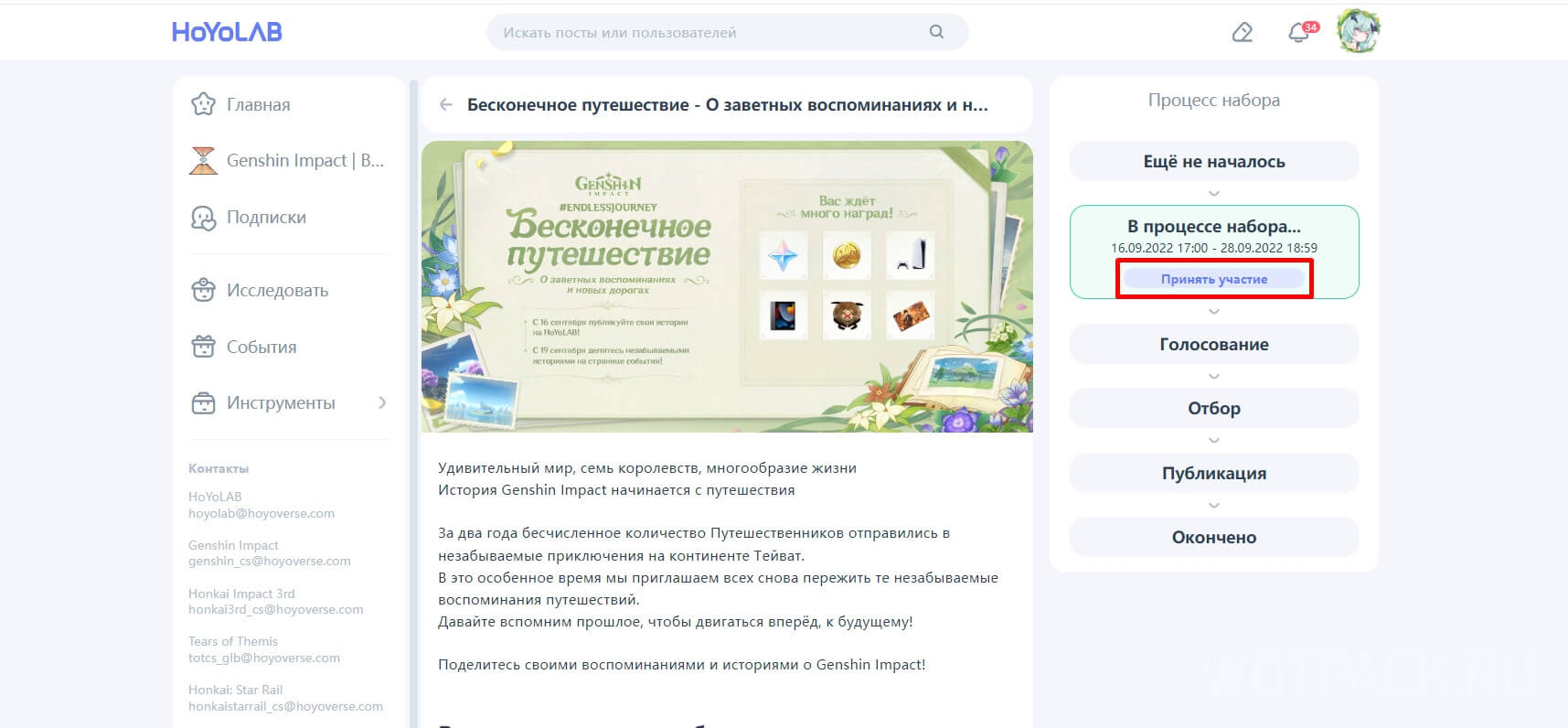Click the HoYoLAB logo
The height and width of the screenshot is (728, 1568).
pos(227,32)
